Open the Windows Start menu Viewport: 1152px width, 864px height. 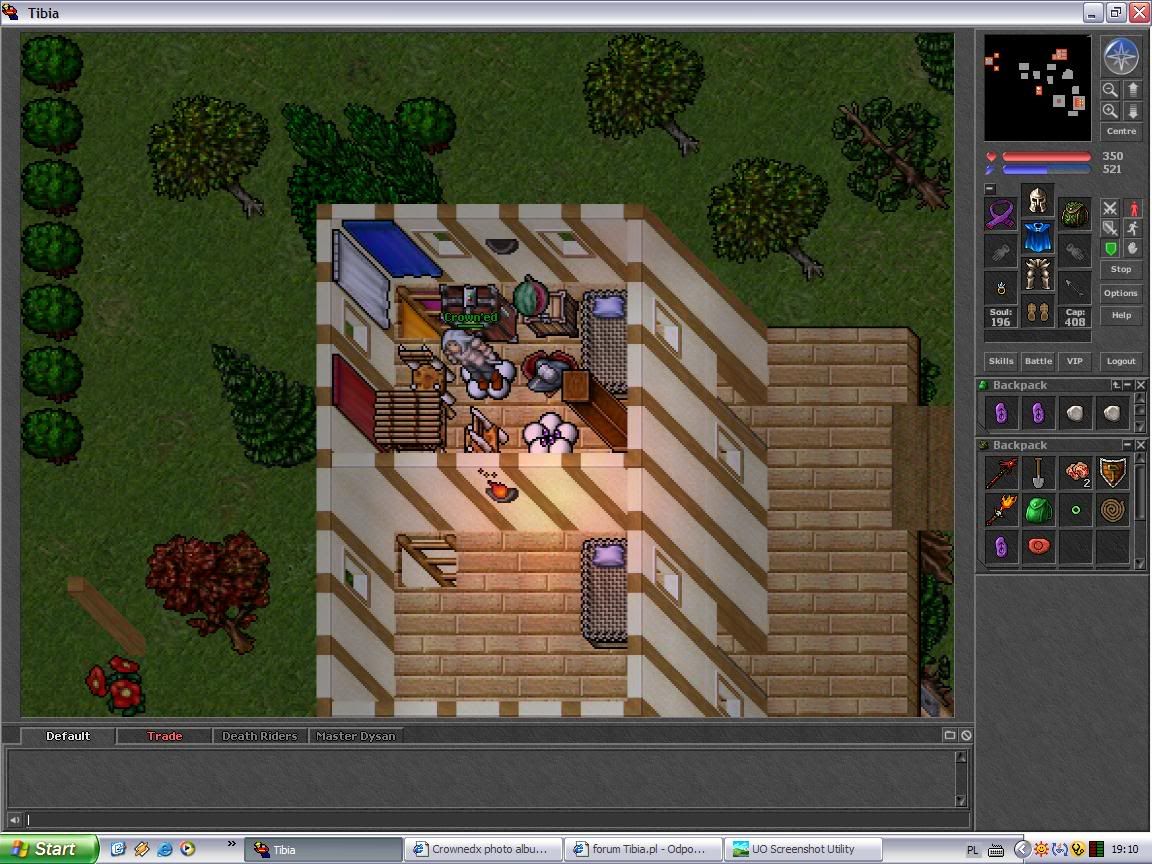pyautogui.click(x=48, y=849)
